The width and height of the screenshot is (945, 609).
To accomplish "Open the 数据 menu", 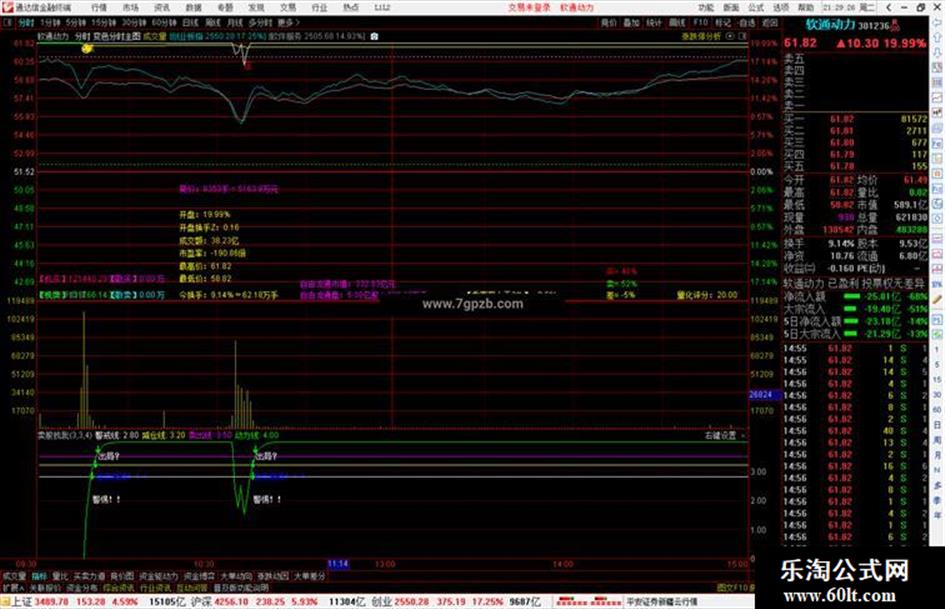I will click(193, 8).
